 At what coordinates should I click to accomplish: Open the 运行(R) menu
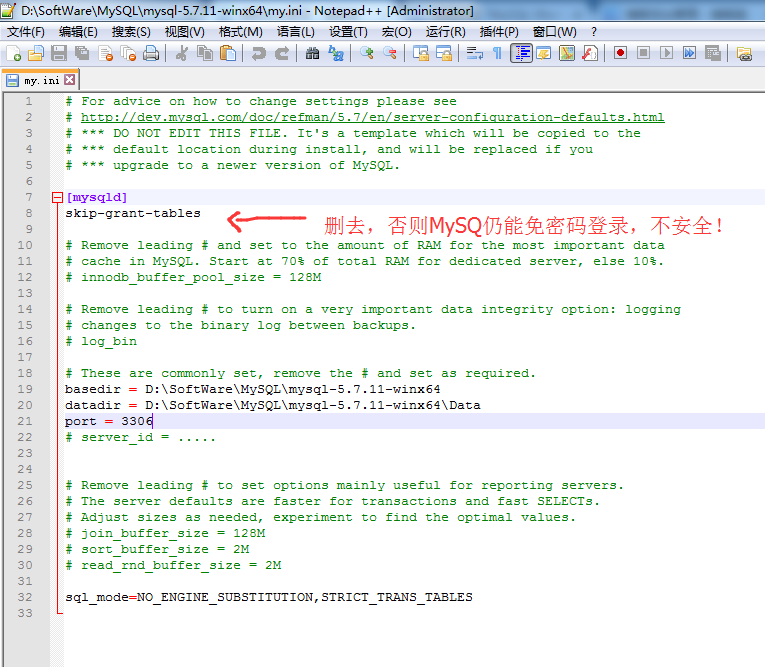click(445, 32)
